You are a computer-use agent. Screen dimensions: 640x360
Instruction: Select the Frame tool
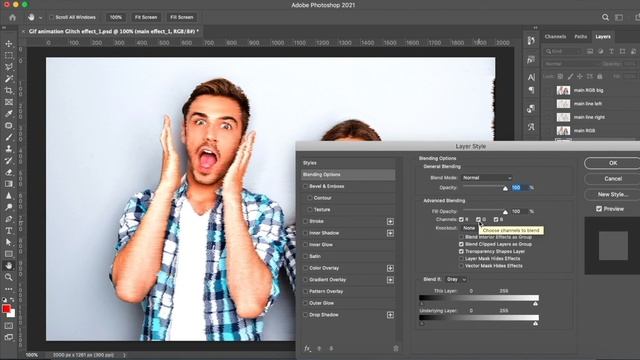tap(9, 102)
